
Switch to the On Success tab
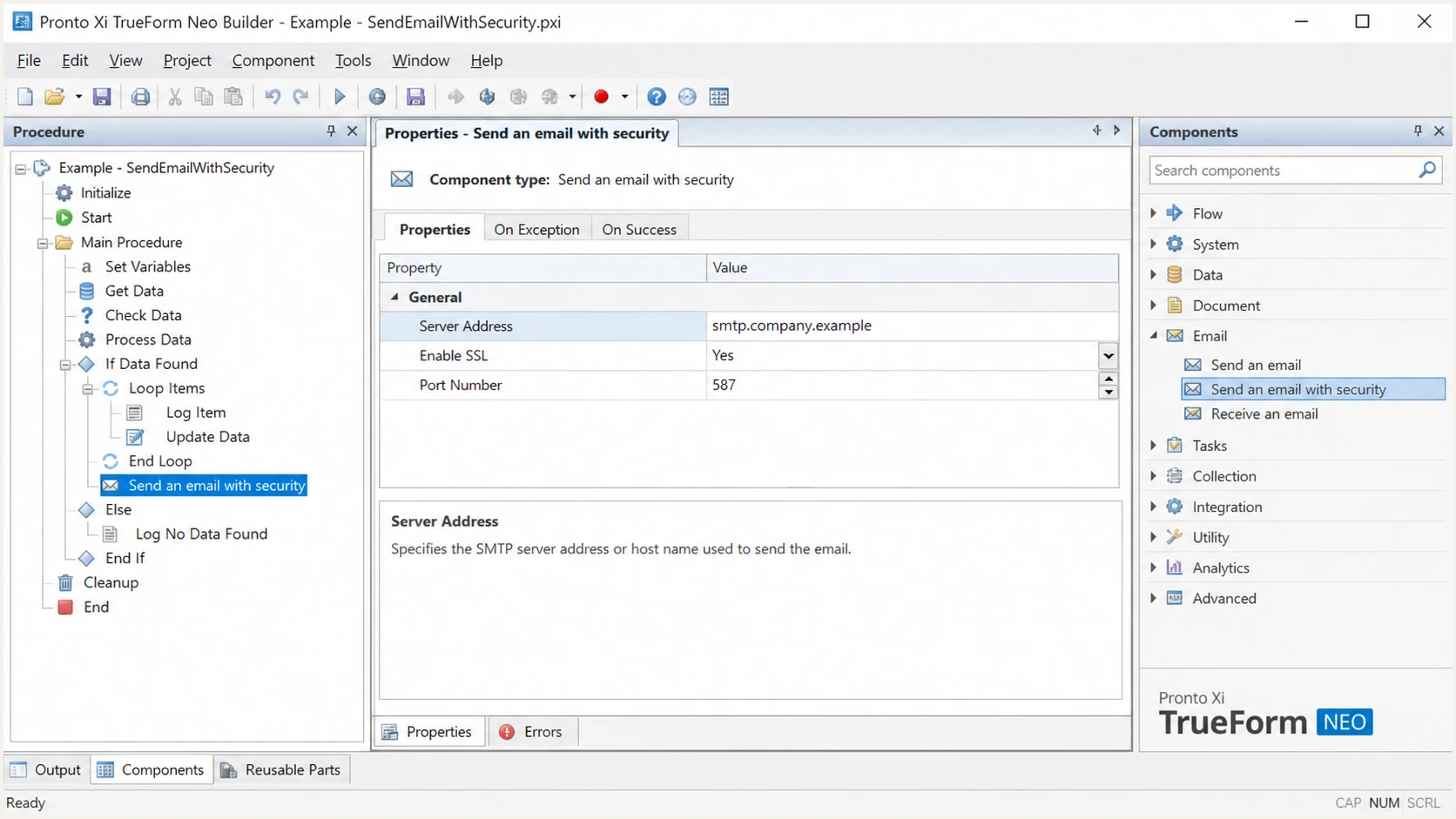tap(639, 229)
